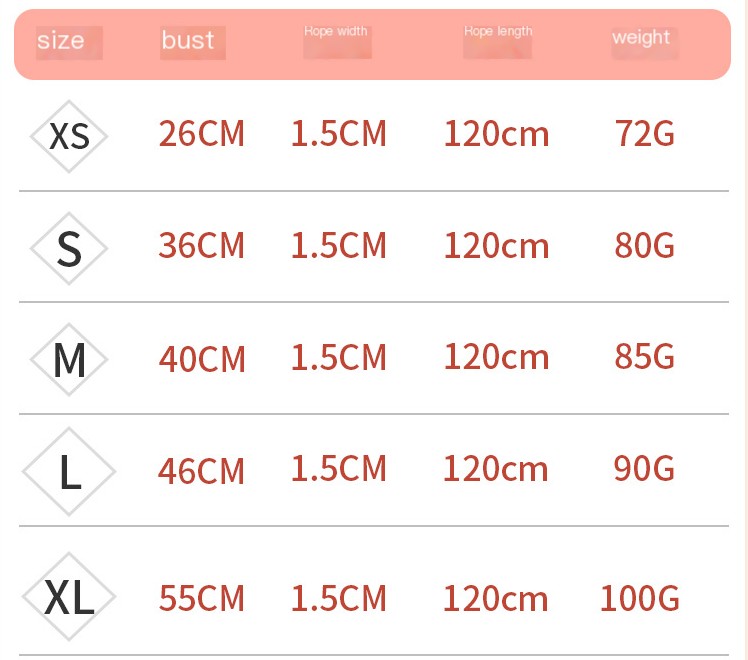Select the 46CM bust measurement
748x660 pixels.
(201, 471)
